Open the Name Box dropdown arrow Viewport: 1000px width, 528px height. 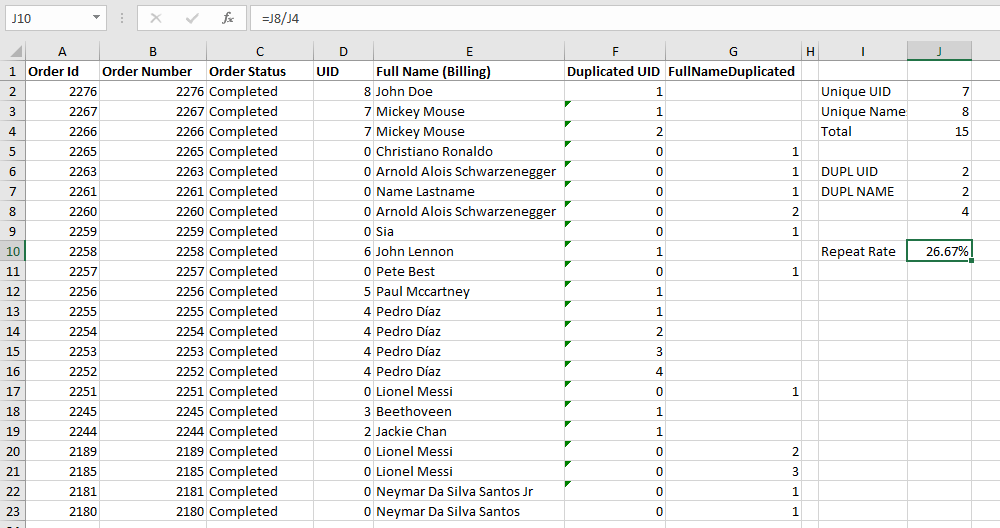96,18
